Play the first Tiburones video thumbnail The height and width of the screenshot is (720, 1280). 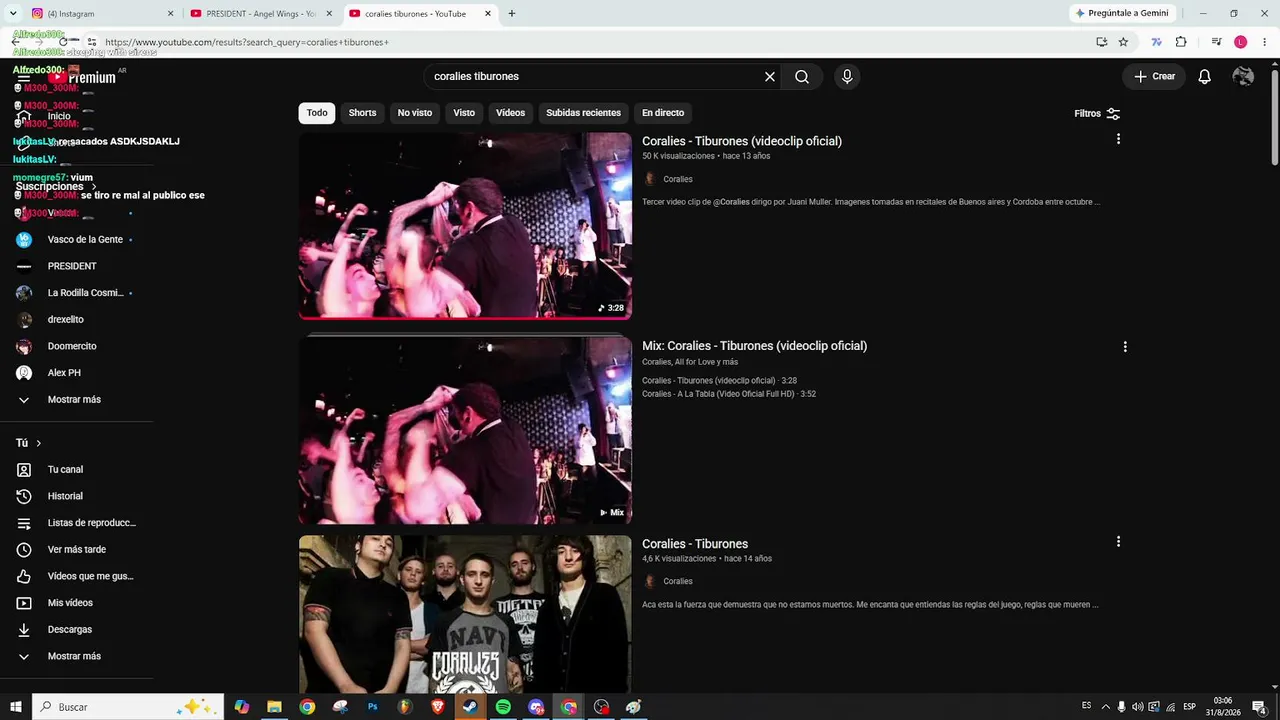tap(465, 226)
